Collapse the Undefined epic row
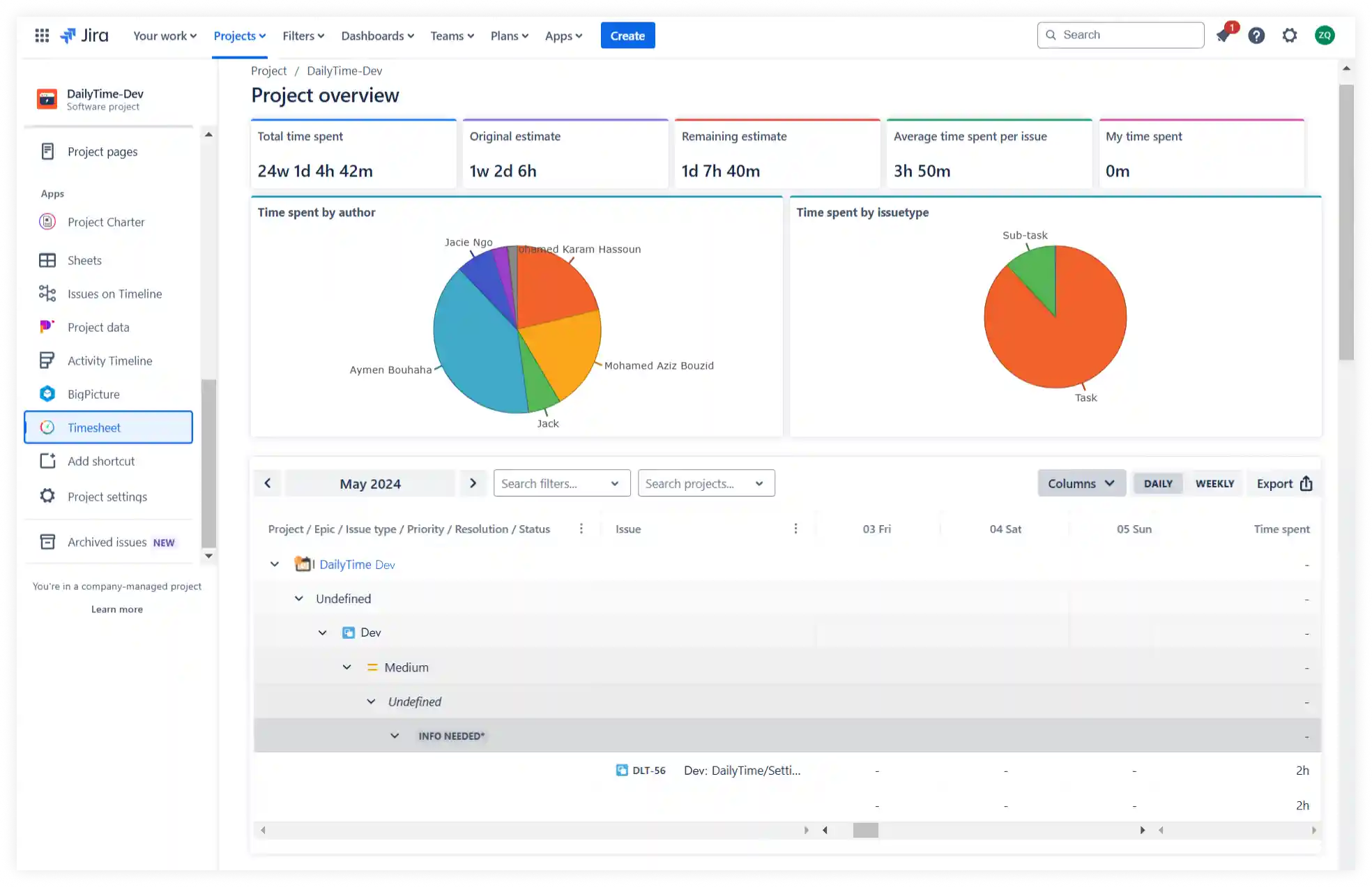The height and width of the screenshot is (887, 1372). coord(299,598)
